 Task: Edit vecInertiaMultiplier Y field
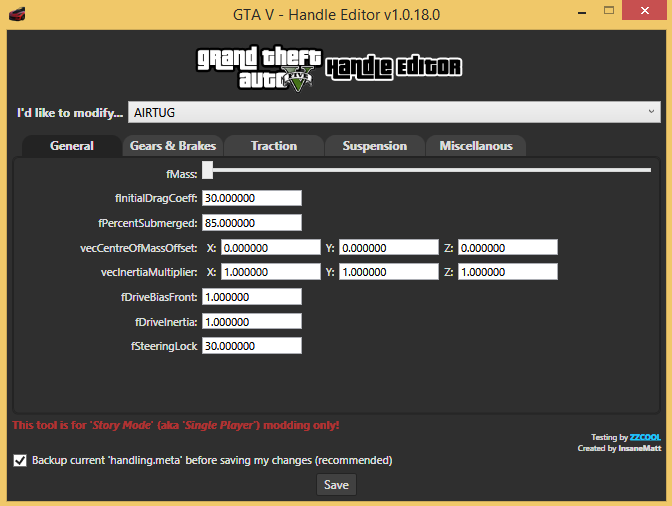point(389,272)
